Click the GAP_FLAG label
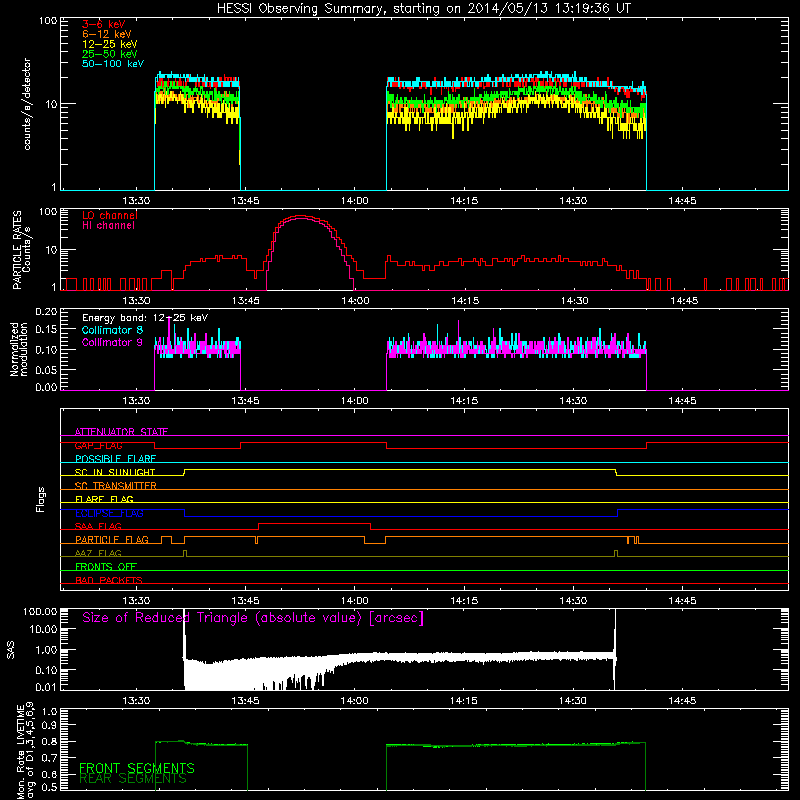The image size is (800, 800). pyautogui.click(x=98, y=445)
